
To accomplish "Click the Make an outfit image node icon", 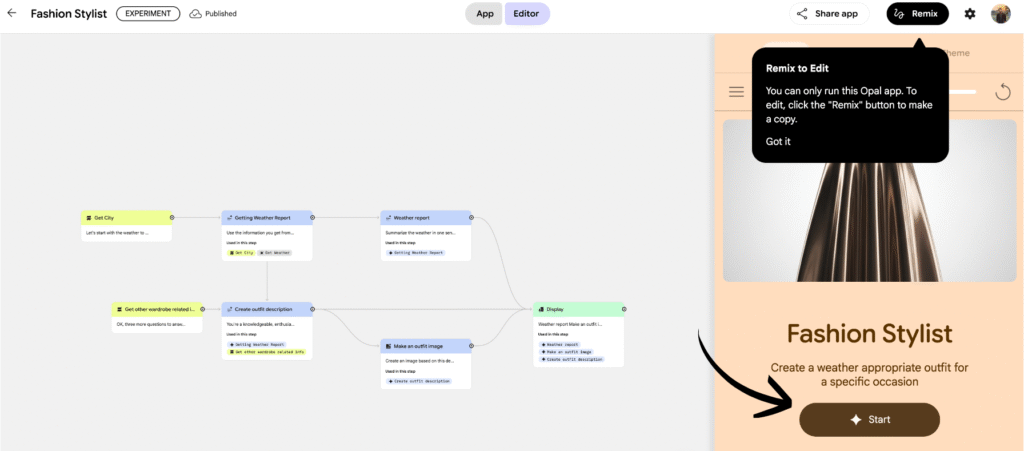I will pos(388,345).
